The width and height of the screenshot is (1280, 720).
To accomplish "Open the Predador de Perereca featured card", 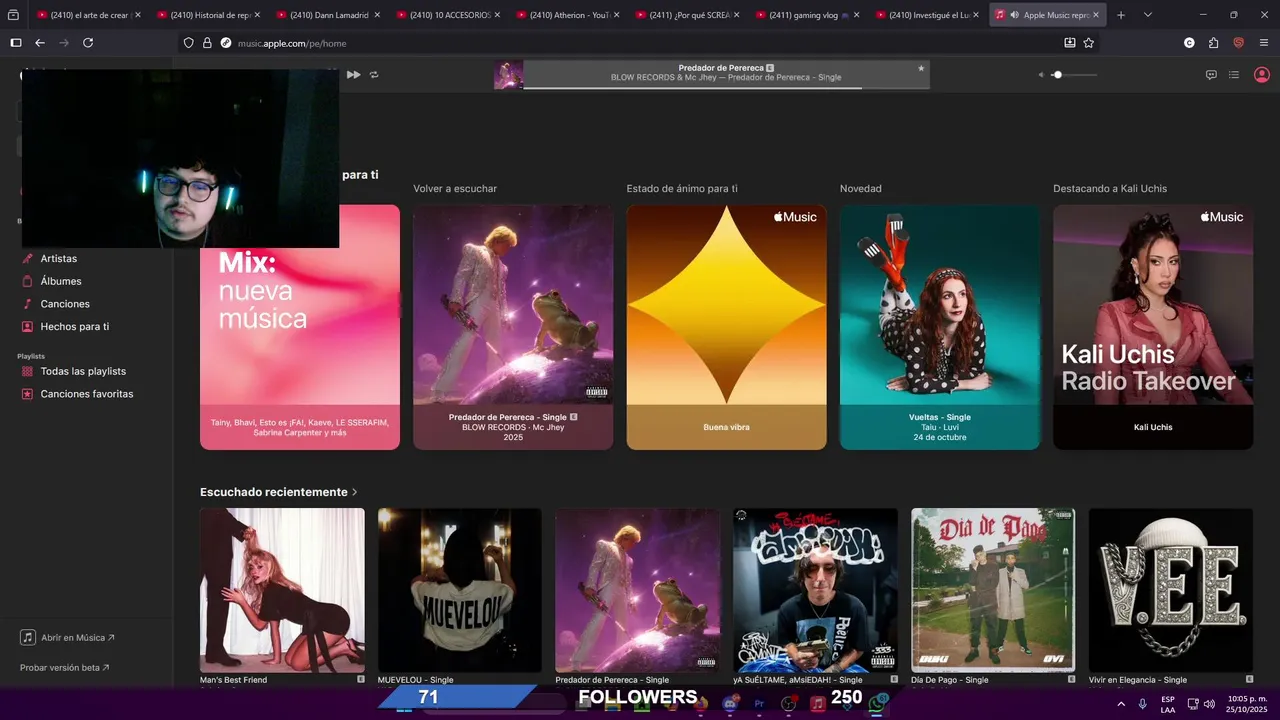I will point(513,327).
